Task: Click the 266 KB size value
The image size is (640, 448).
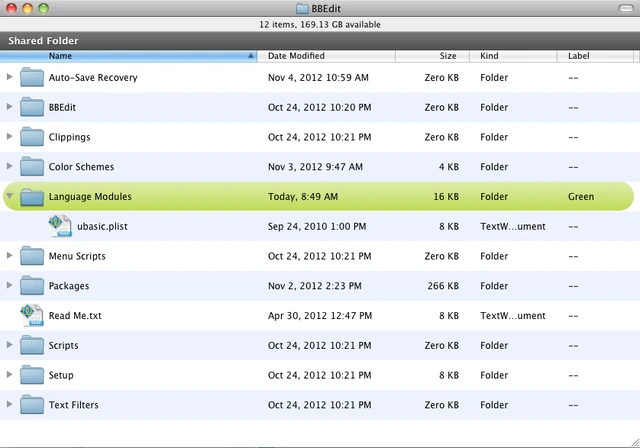Action: pos(443,286)
